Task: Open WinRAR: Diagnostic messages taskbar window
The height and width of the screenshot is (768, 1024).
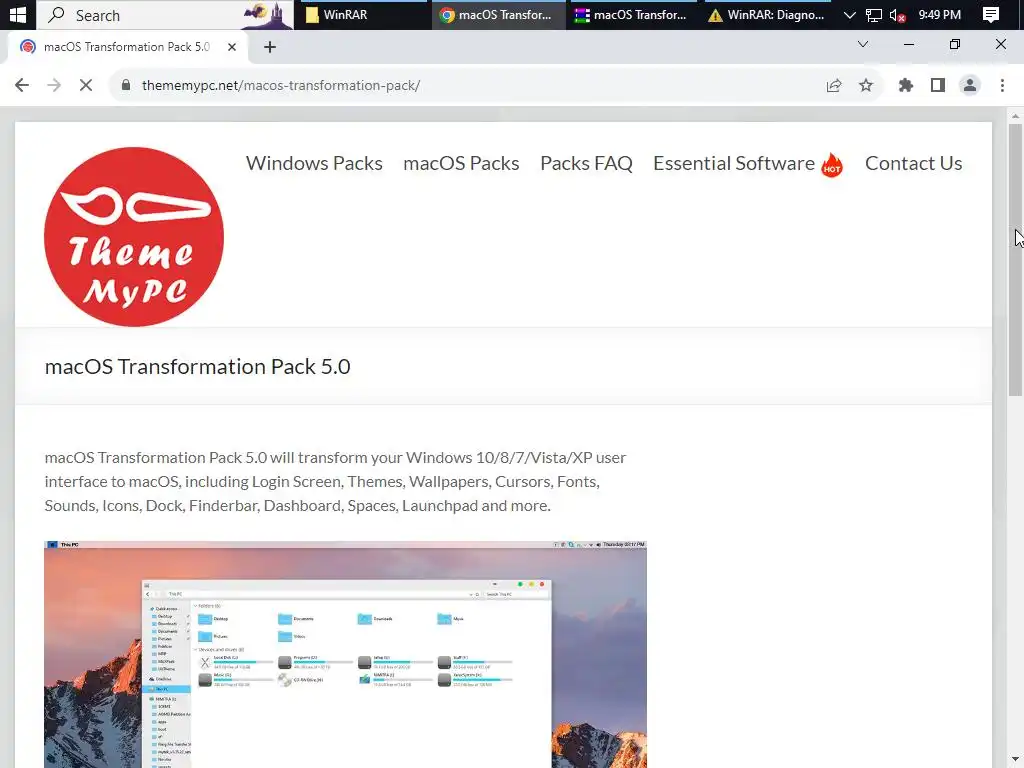Action: (768, 15)
